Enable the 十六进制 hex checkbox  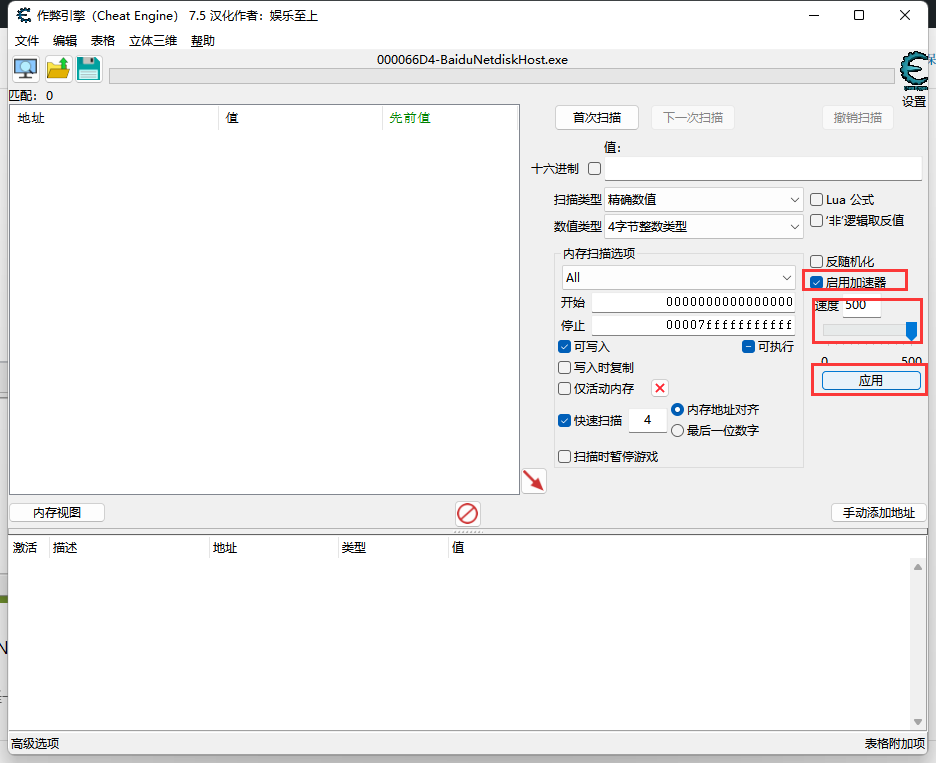594,169
